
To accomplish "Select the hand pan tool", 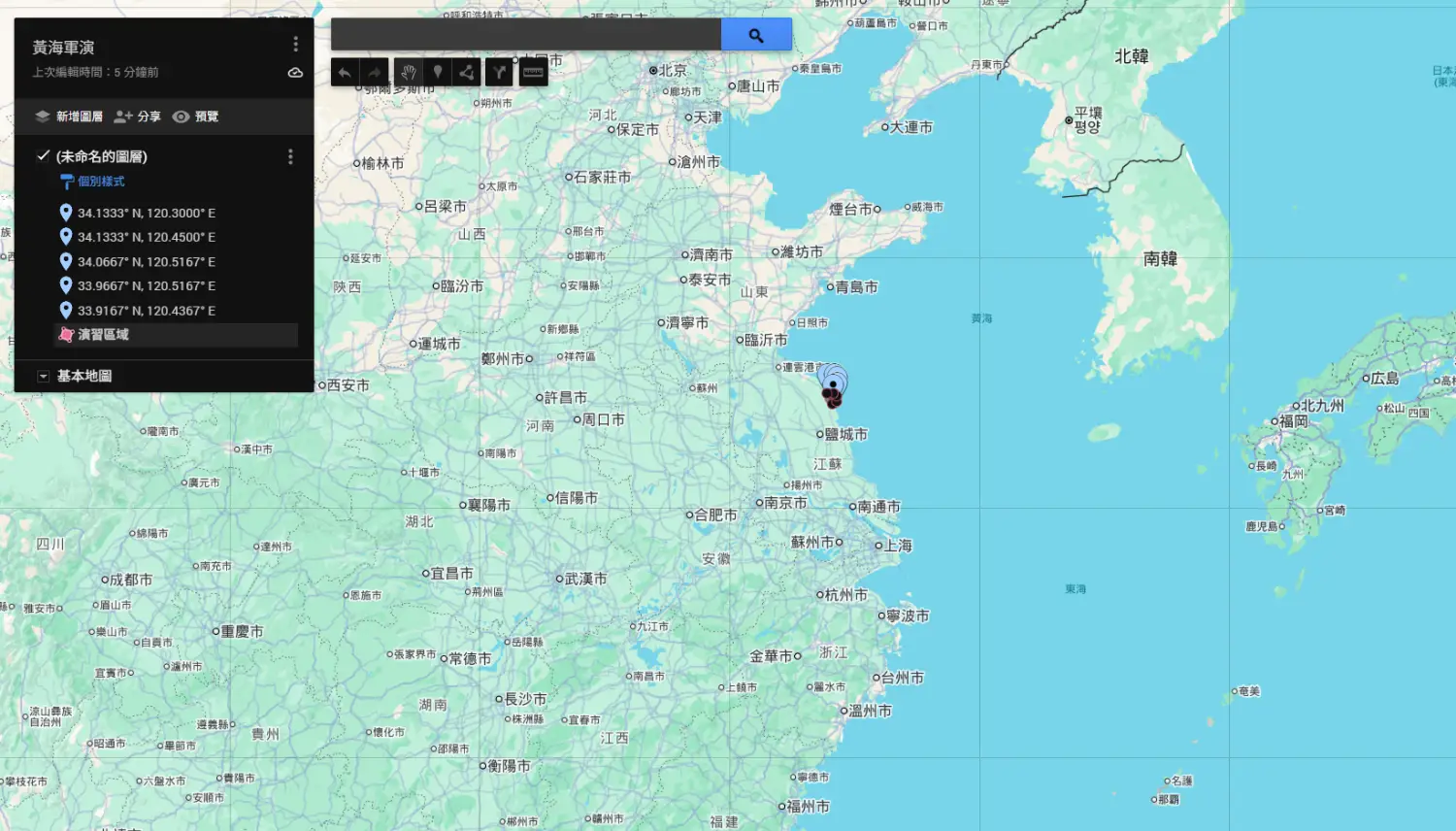I will (409, 73).
